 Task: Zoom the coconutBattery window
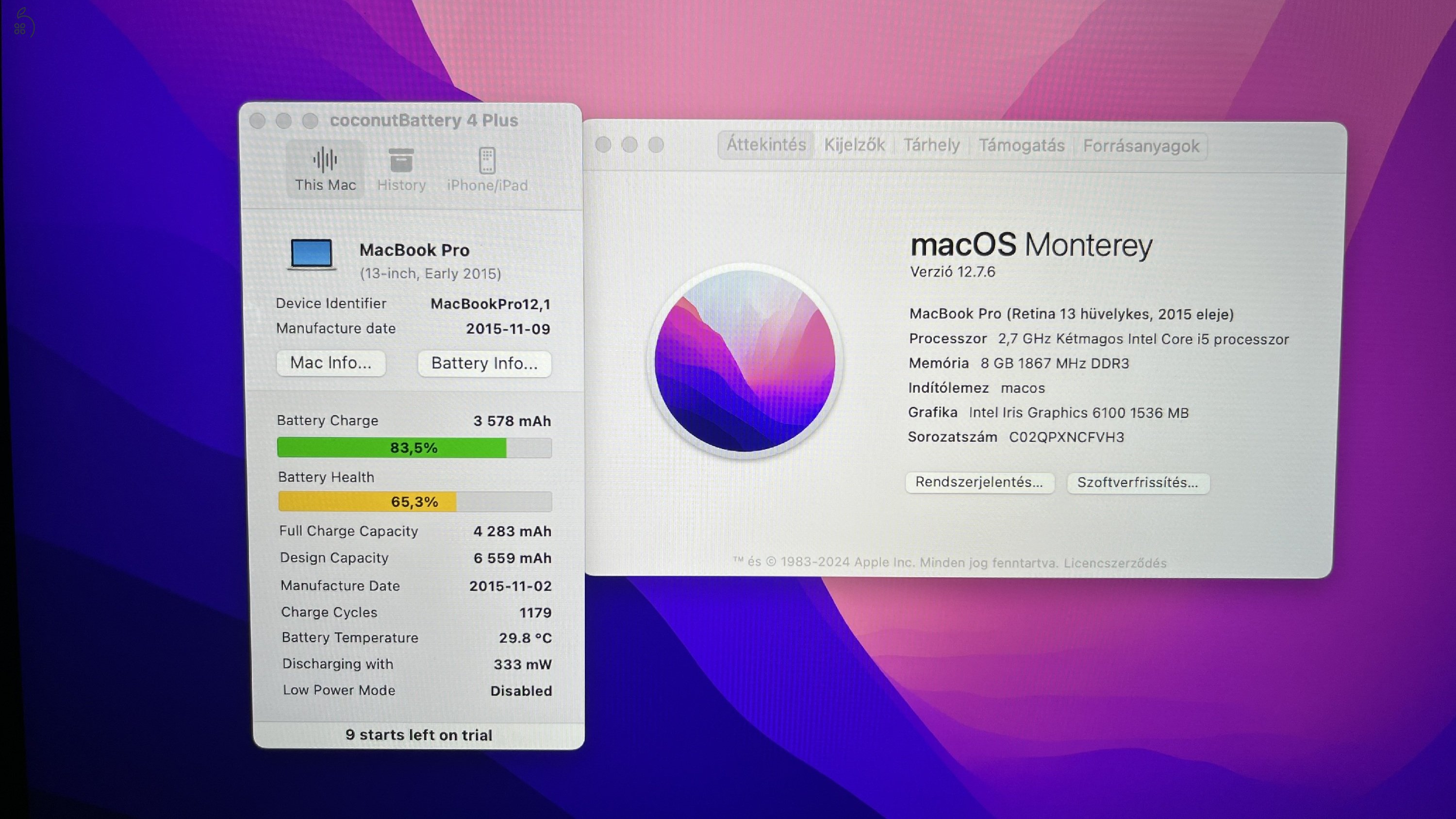310,120
